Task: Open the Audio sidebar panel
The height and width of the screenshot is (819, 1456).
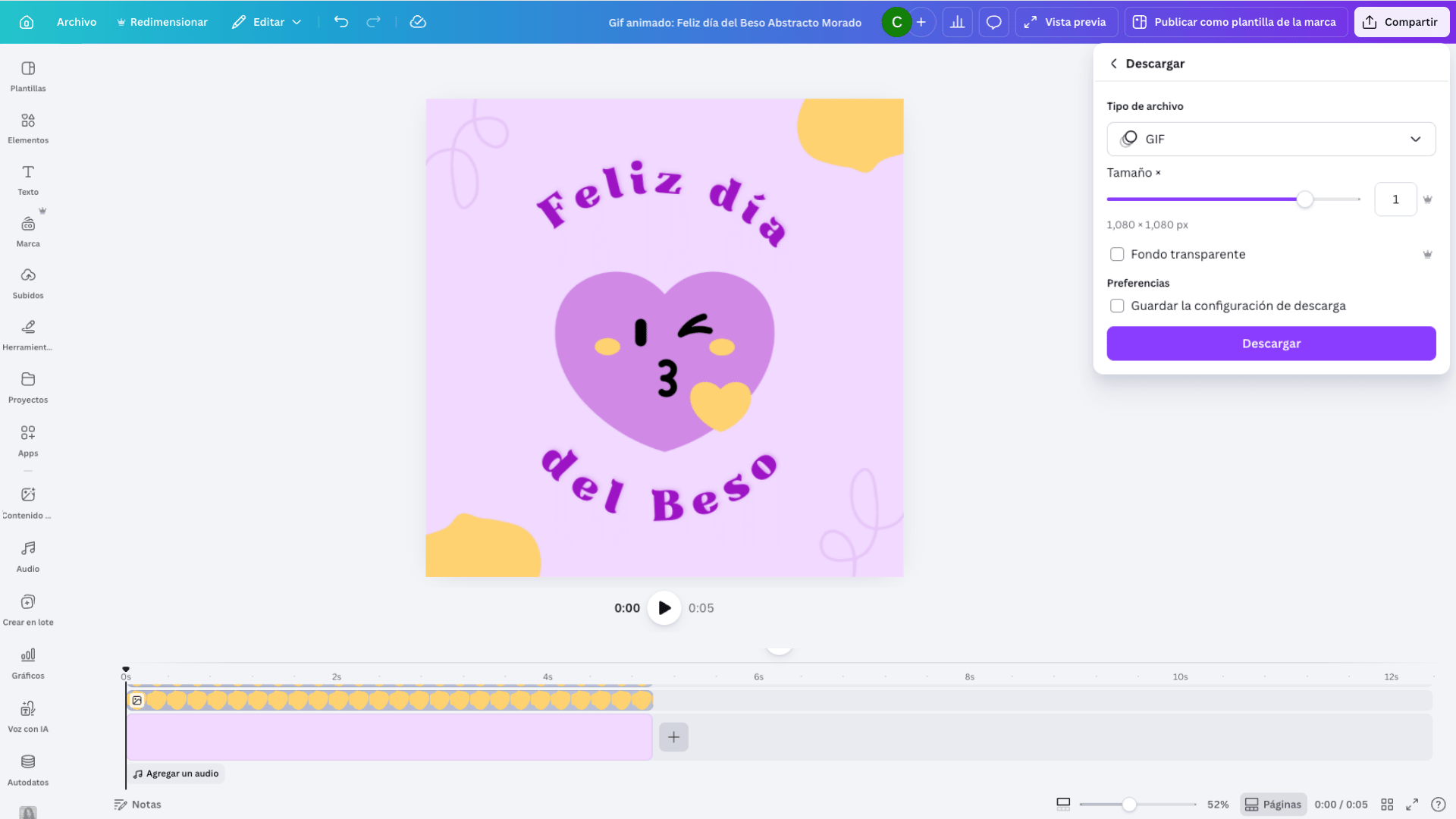Action: pyautogui.click(x=28, y=557)
